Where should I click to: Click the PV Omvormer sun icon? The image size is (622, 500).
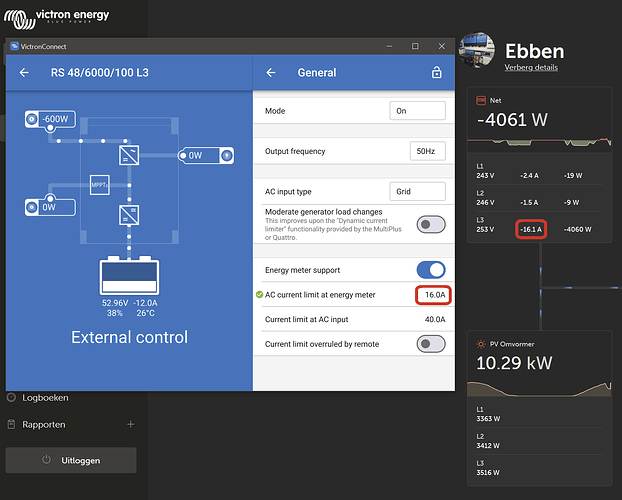coord(481,344)
